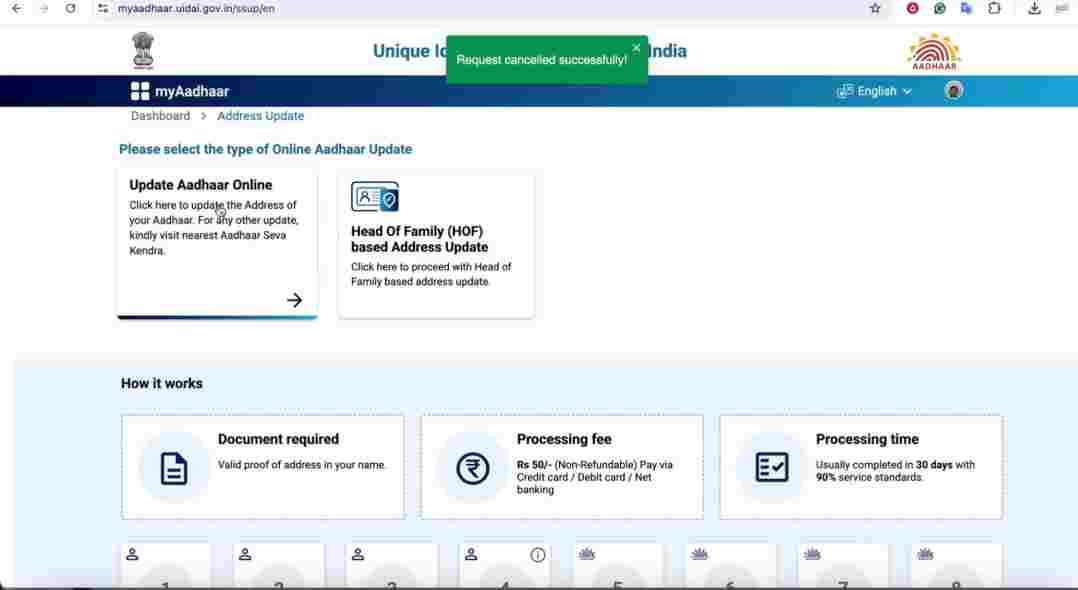
Task: Click the person icon on step 4 card
Action: (x=471, y=554)
